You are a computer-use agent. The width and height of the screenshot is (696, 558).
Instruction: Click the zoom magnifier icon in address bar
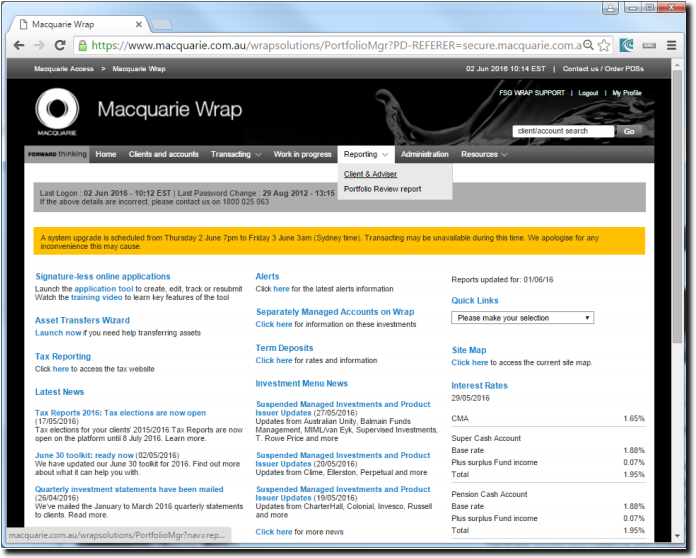[588, 45]
